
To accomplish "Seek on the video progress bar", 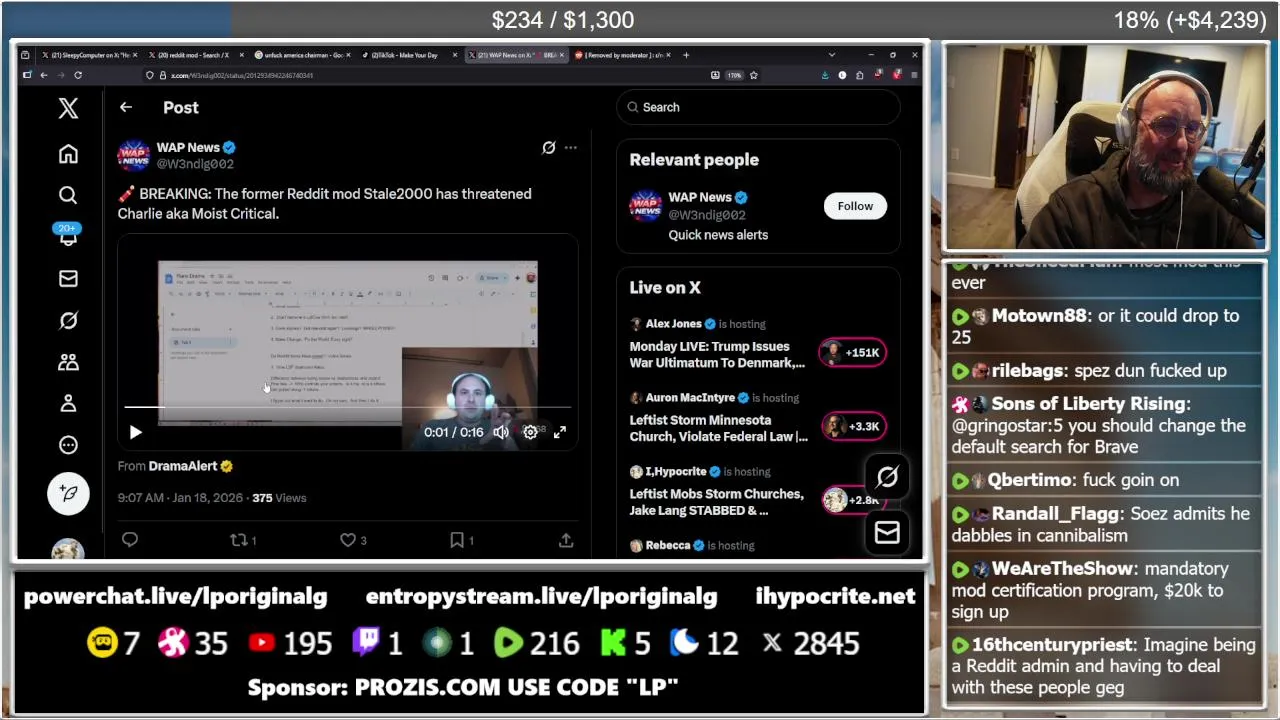I will click(x=347, y=408).
